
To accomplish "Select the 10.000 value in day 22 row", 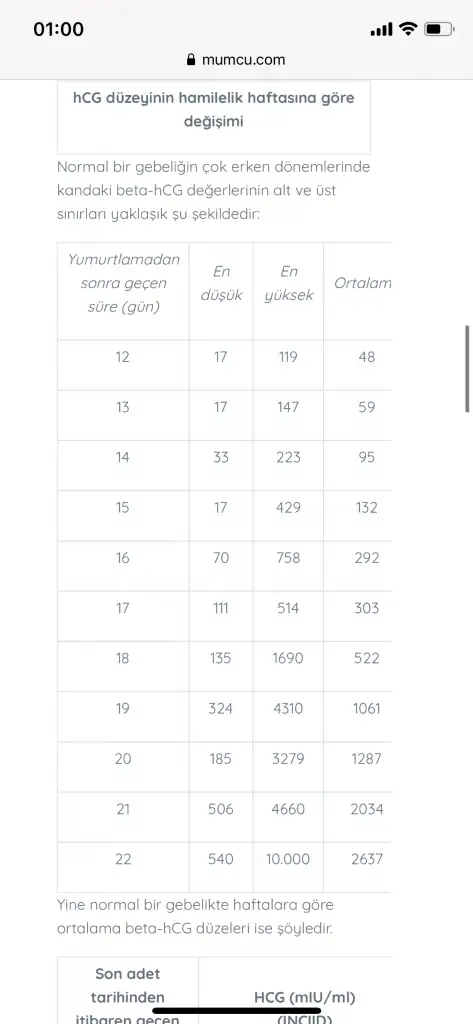I will pyautogui.click(x=288, y=859).
